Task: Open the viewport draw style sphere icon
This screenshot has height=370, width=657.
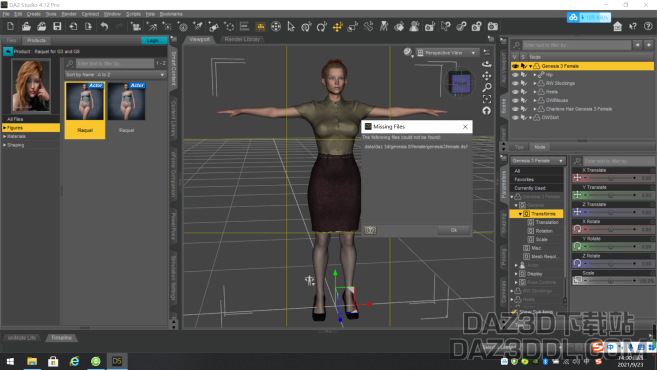Action: pyautogui.click(x=408, y=52)
